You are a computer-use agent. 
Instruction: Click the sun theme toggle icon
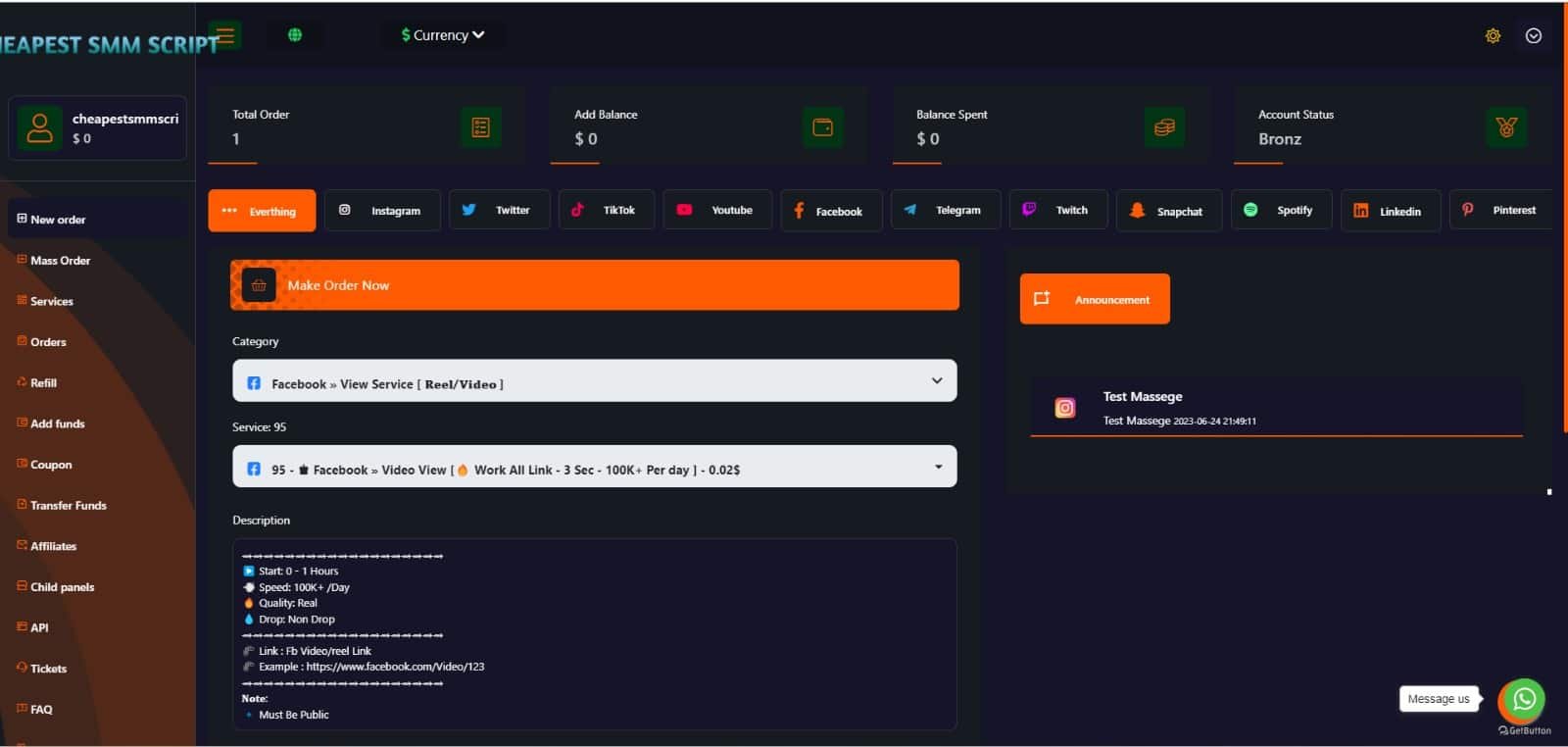(x=1493, y=36)
